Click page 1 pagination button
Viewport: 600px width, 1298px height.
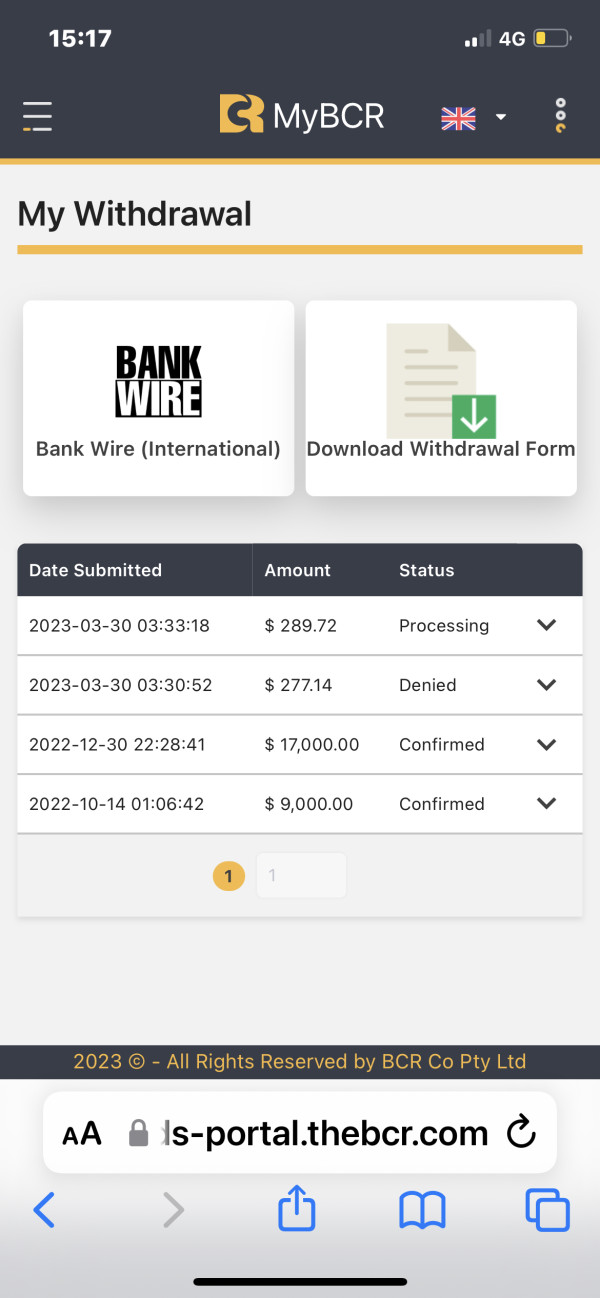coord(229,876)
